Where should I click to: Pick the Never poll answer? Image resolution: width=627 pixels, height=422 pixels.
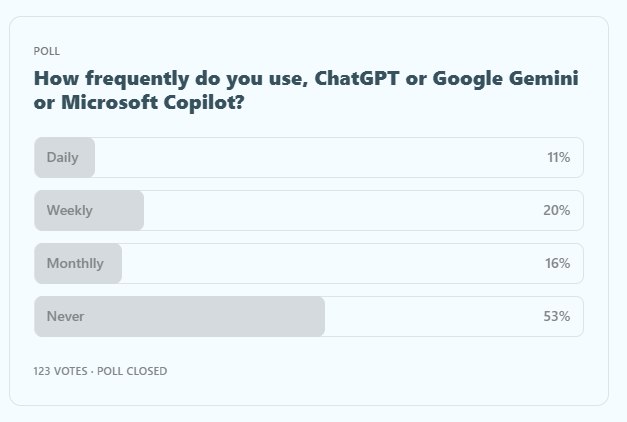pyautogui.click(x=65, y=316)
